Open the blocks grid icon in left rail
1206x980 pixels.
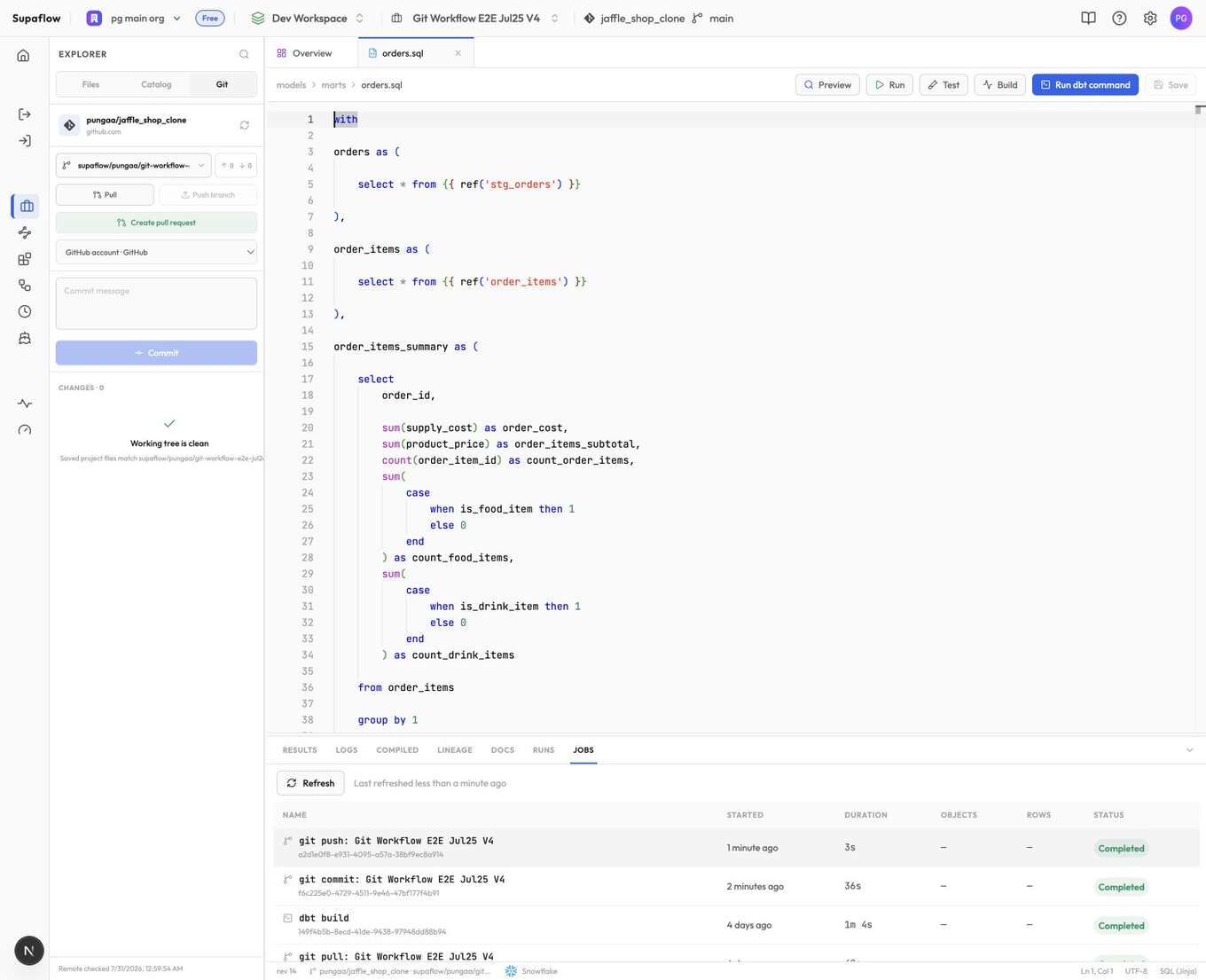tap(25, 259)
